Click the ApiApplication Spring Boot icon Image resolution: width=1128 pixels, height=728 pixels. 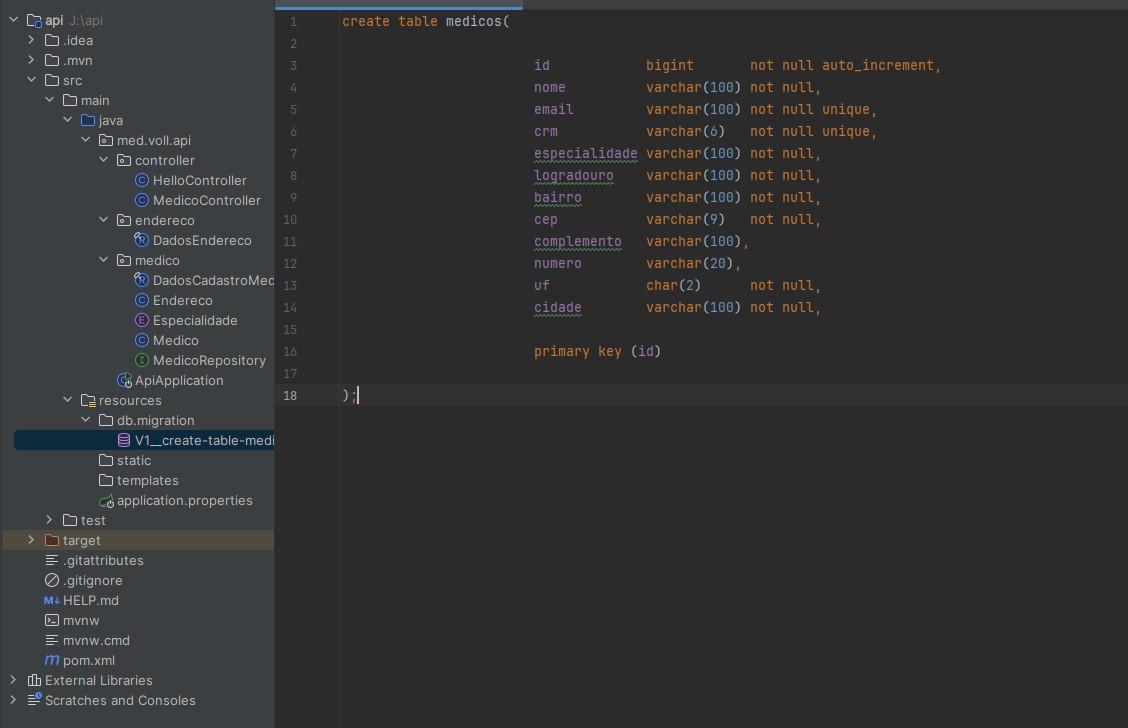[124, 381]
